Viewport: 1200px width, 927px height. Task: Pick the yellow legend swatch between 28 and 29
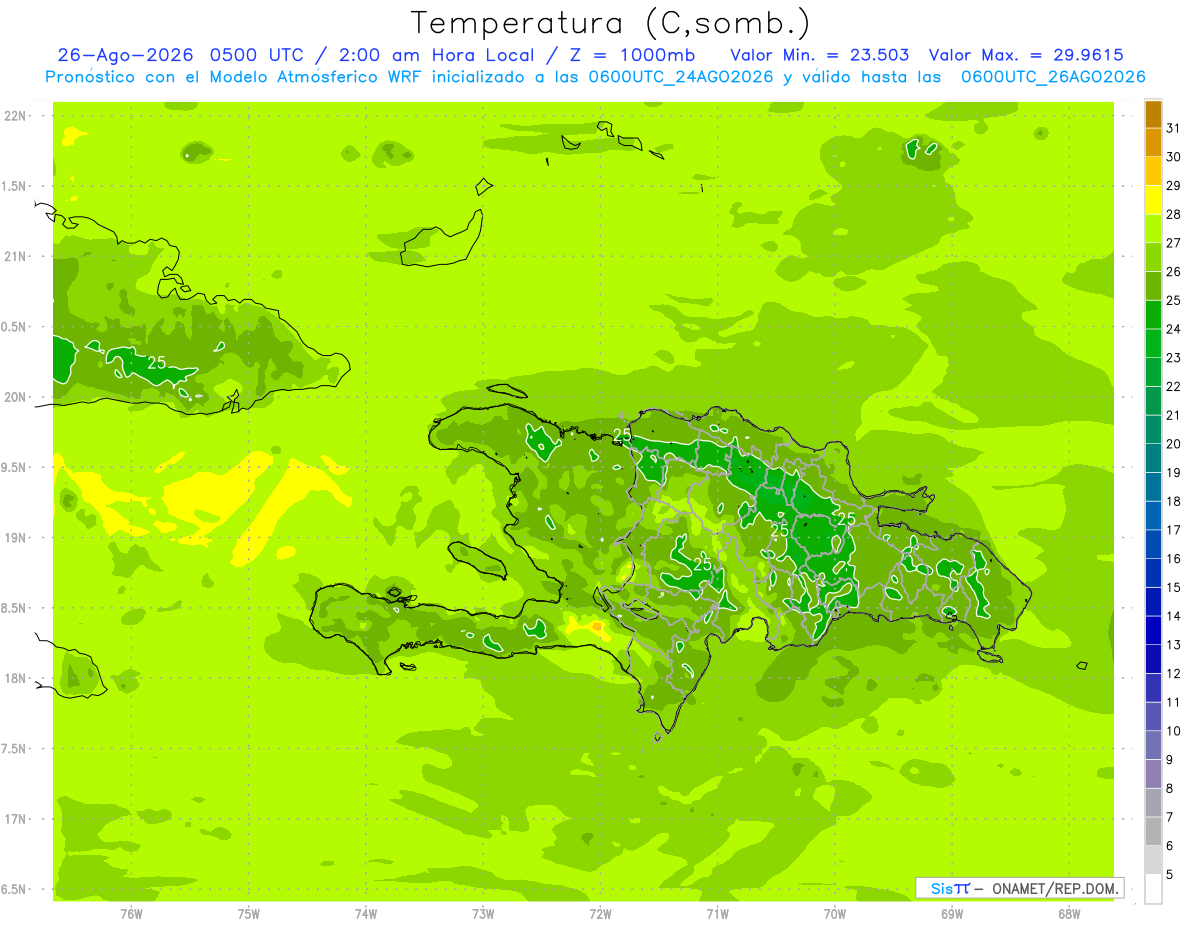1153,200
